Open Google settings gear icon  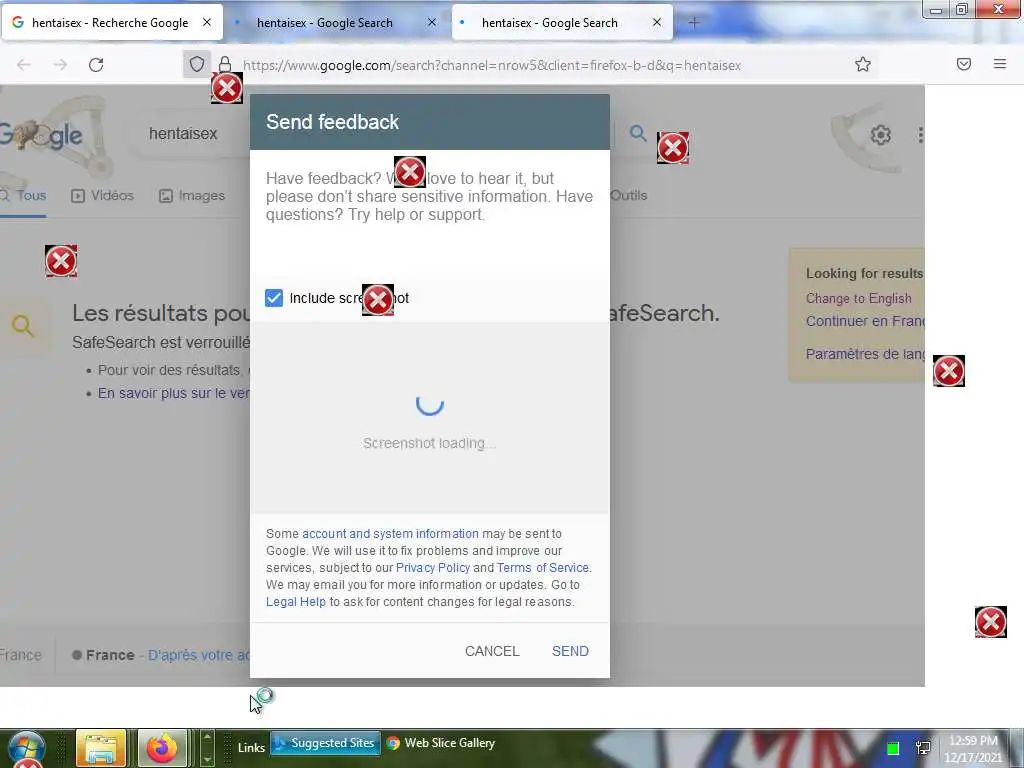click(x=880, y=135)
